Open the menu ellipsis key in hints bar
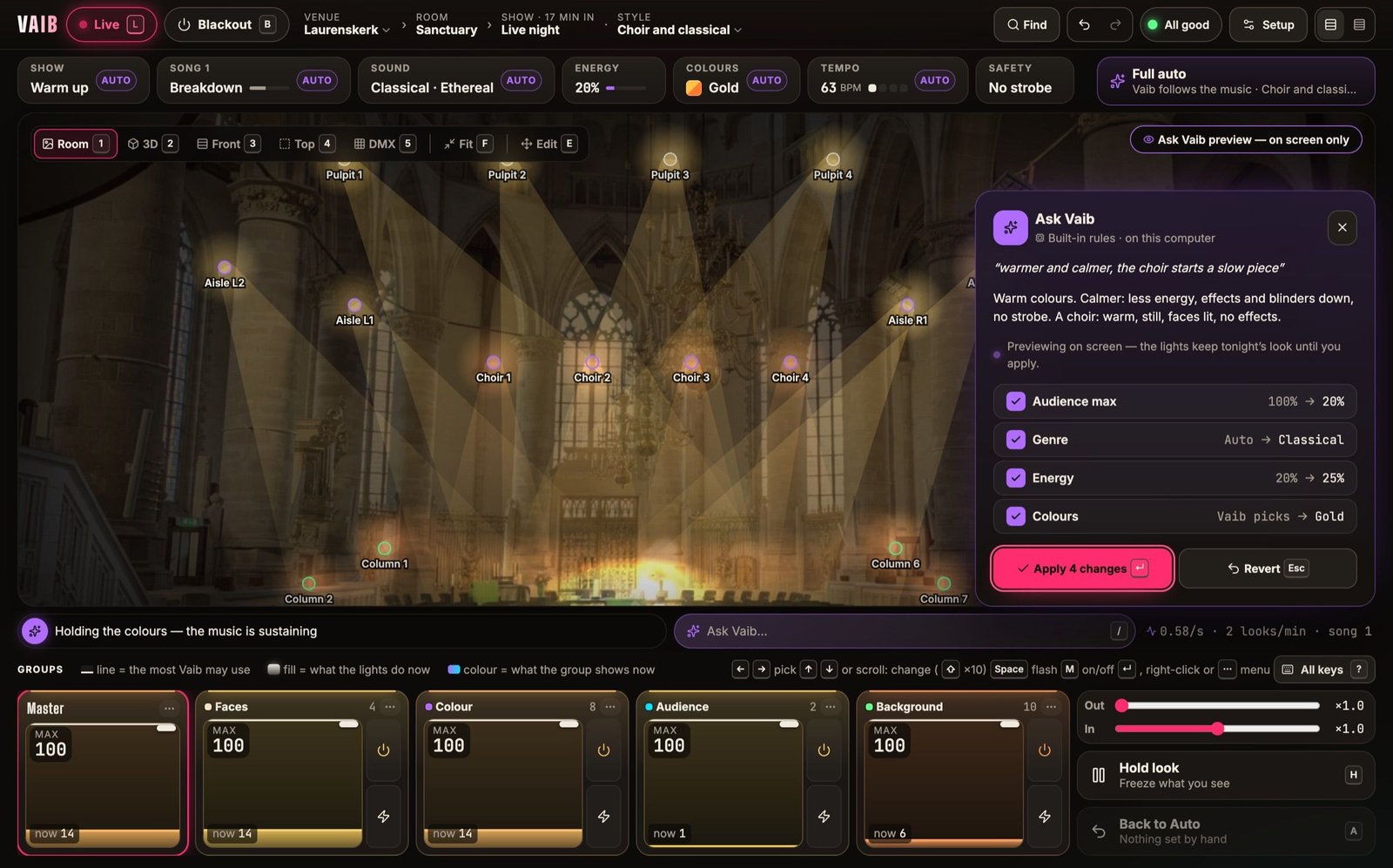The width and height of the screenshot is (1393, 868). tap(1227, 670)
